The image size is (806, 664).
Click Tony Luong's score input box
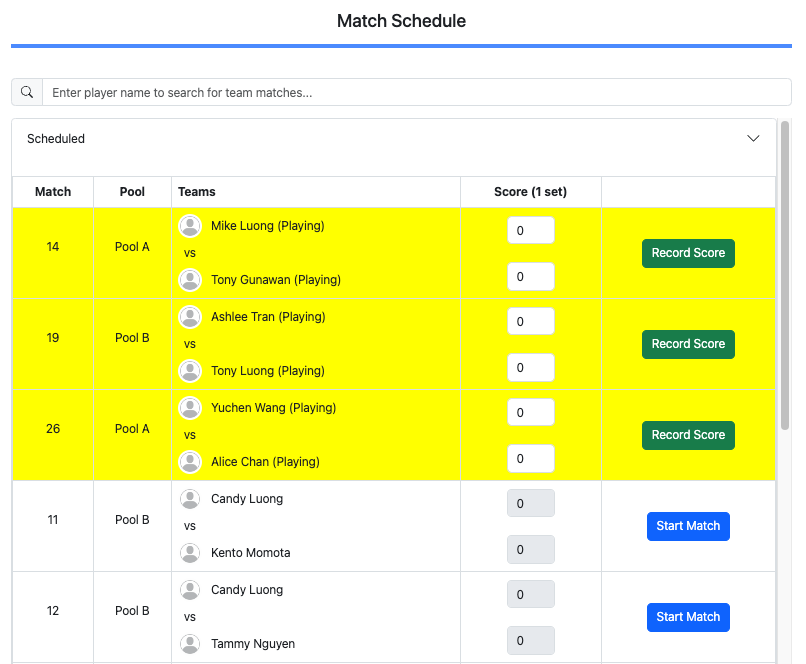(x=531, y=367)
